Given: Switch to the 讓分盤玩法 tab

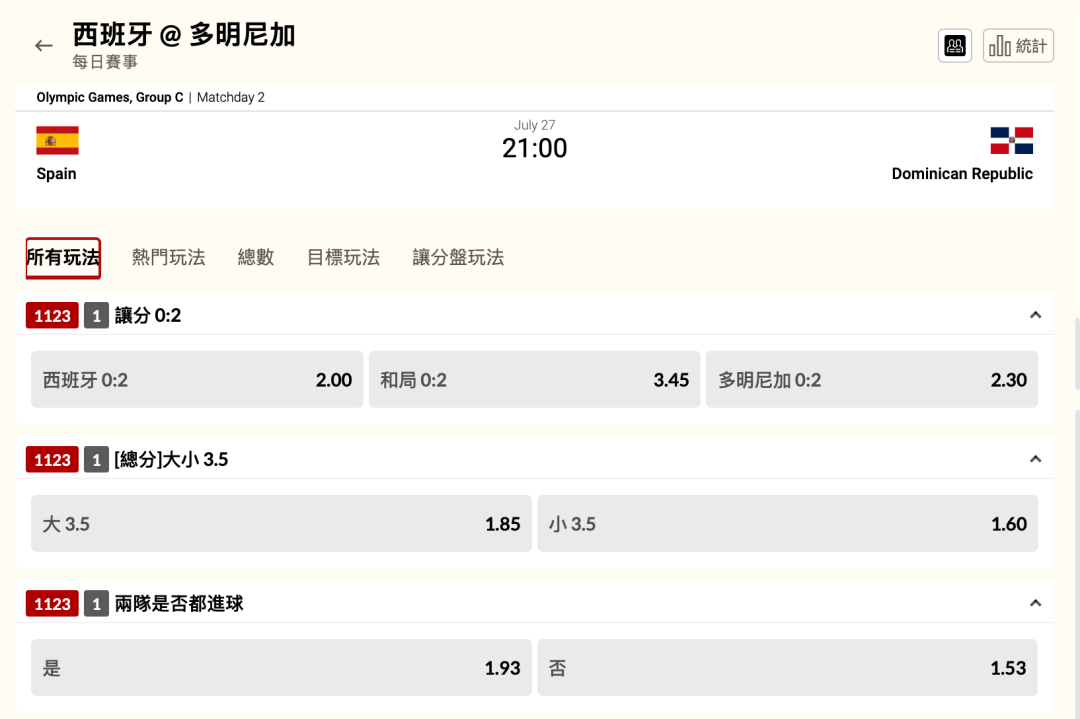Looking at the screenshot, I should pyautogui.click(x=458, y=258).
